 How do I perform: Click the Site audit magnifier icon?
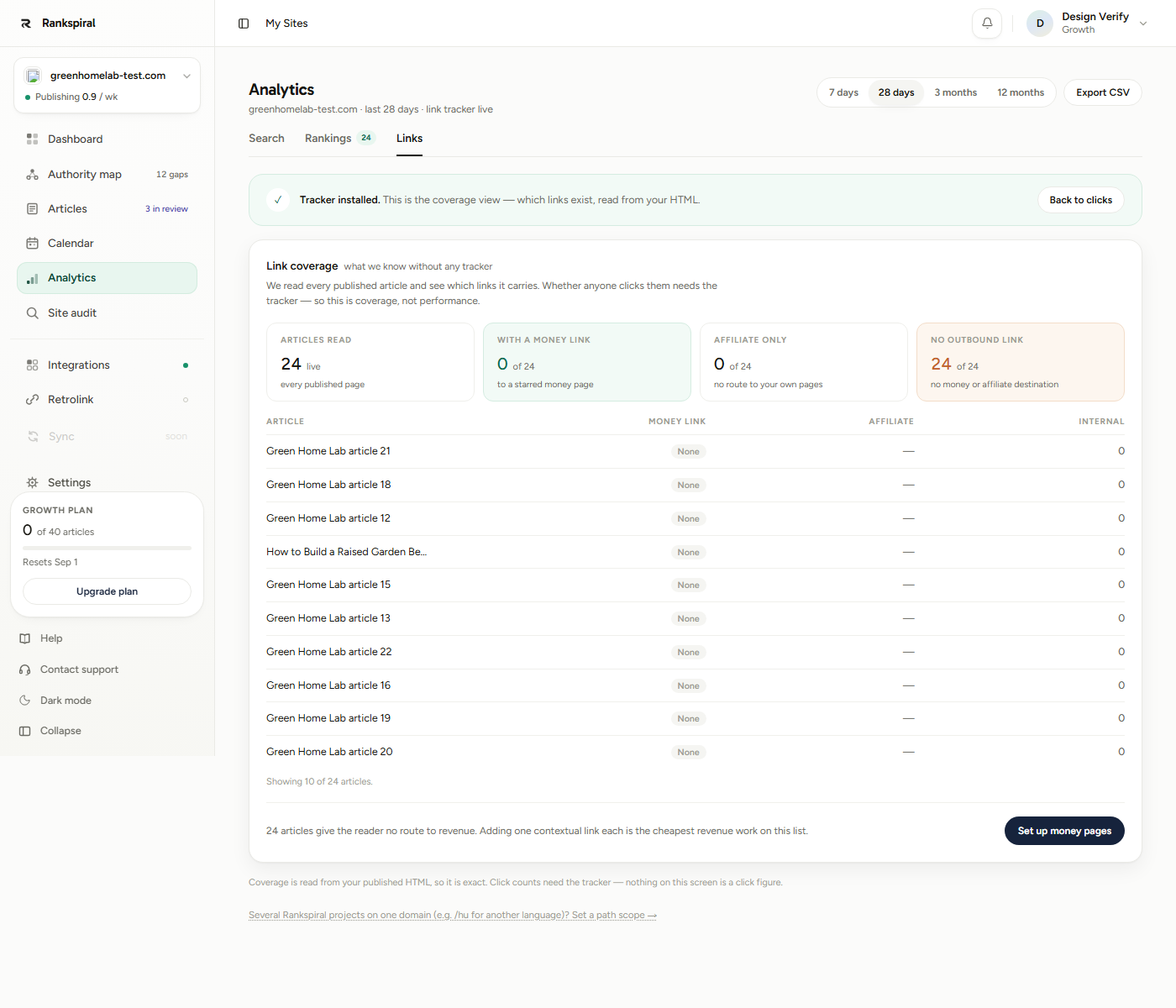(32, 313)
